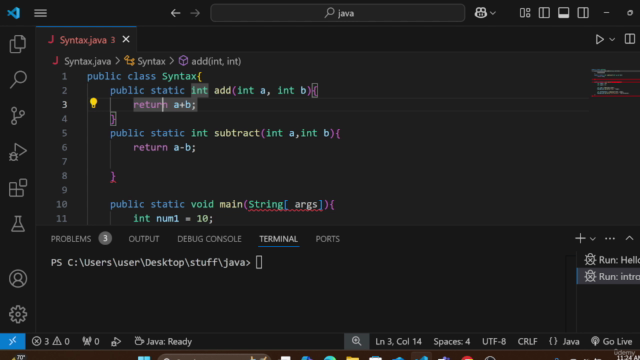Screen dimensions: 640x360
Task: Open remote window from status bar
Action: pos(13,341)
